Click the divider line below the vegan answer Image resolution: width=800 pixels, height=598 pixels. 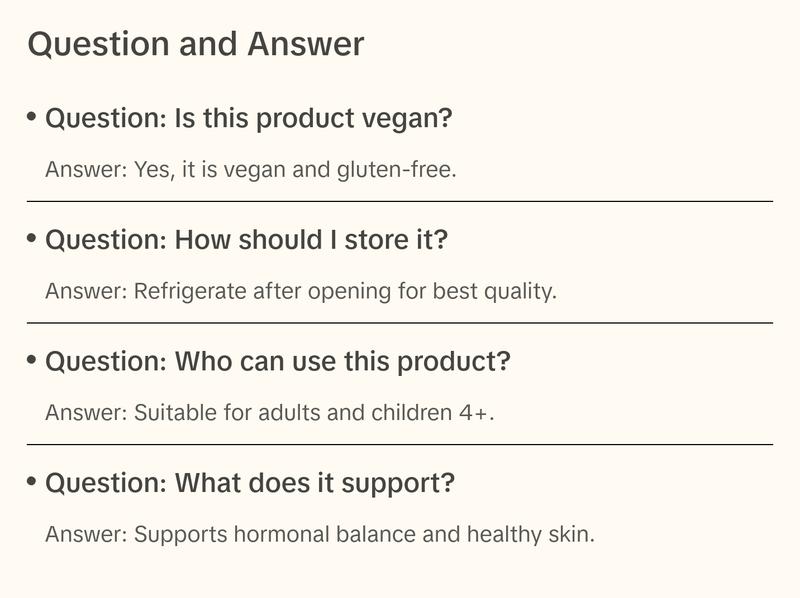tap(400, 201)
